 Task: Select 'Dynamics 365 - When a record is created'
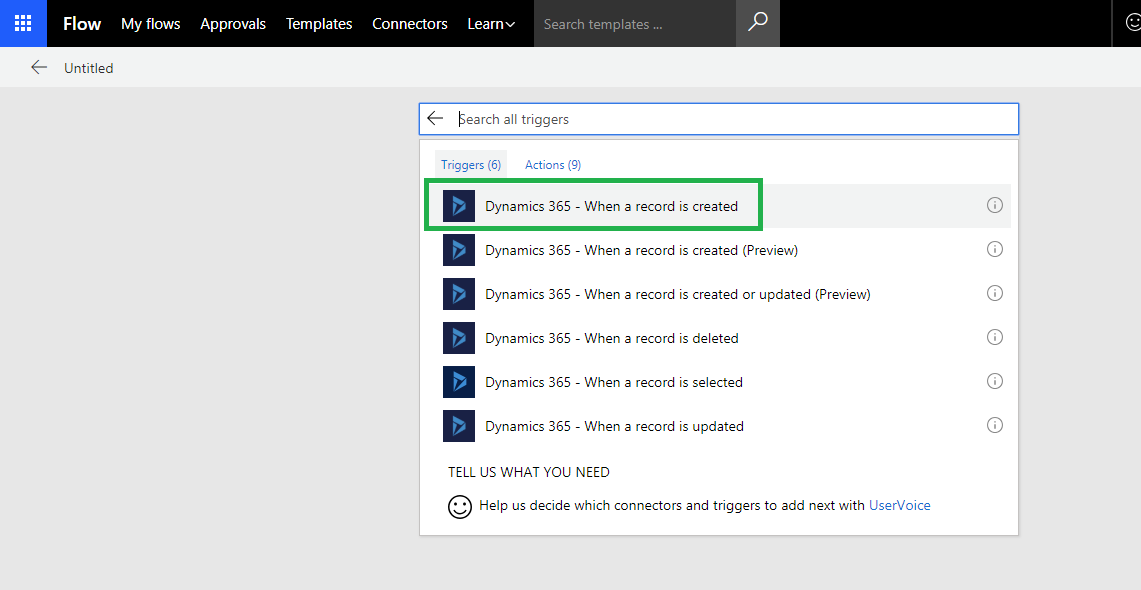coord(717,206)
